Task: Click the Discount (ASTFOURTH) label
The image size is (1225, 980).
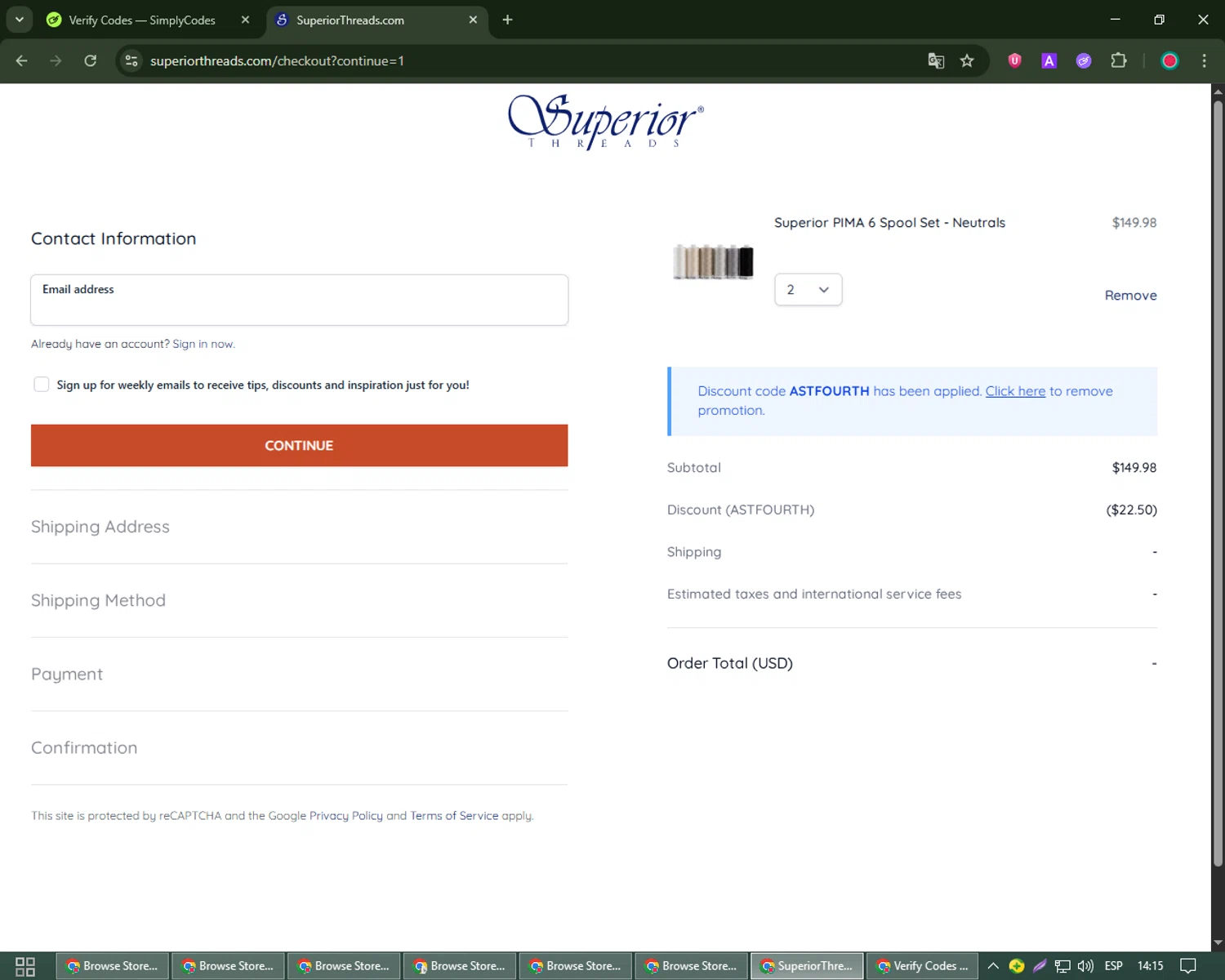Action: coord(741,510)
